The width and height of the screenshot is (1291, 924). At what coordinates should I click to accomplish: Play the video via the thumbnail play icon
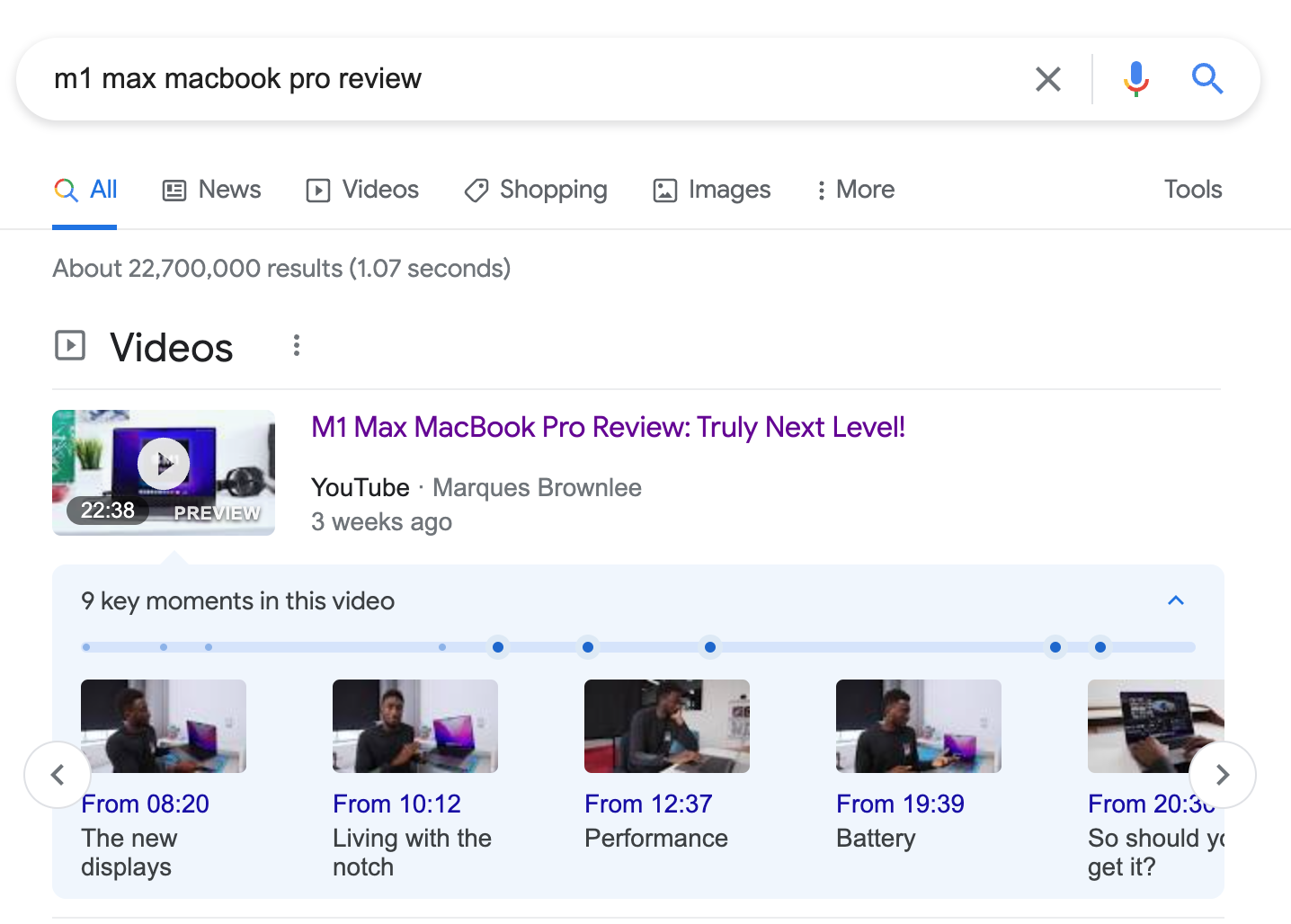coord(164,464)
